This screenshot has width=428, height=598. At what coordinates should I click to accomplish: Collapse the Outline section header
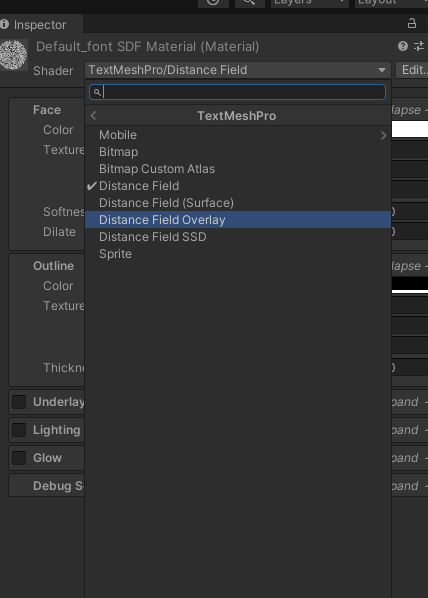53,266
